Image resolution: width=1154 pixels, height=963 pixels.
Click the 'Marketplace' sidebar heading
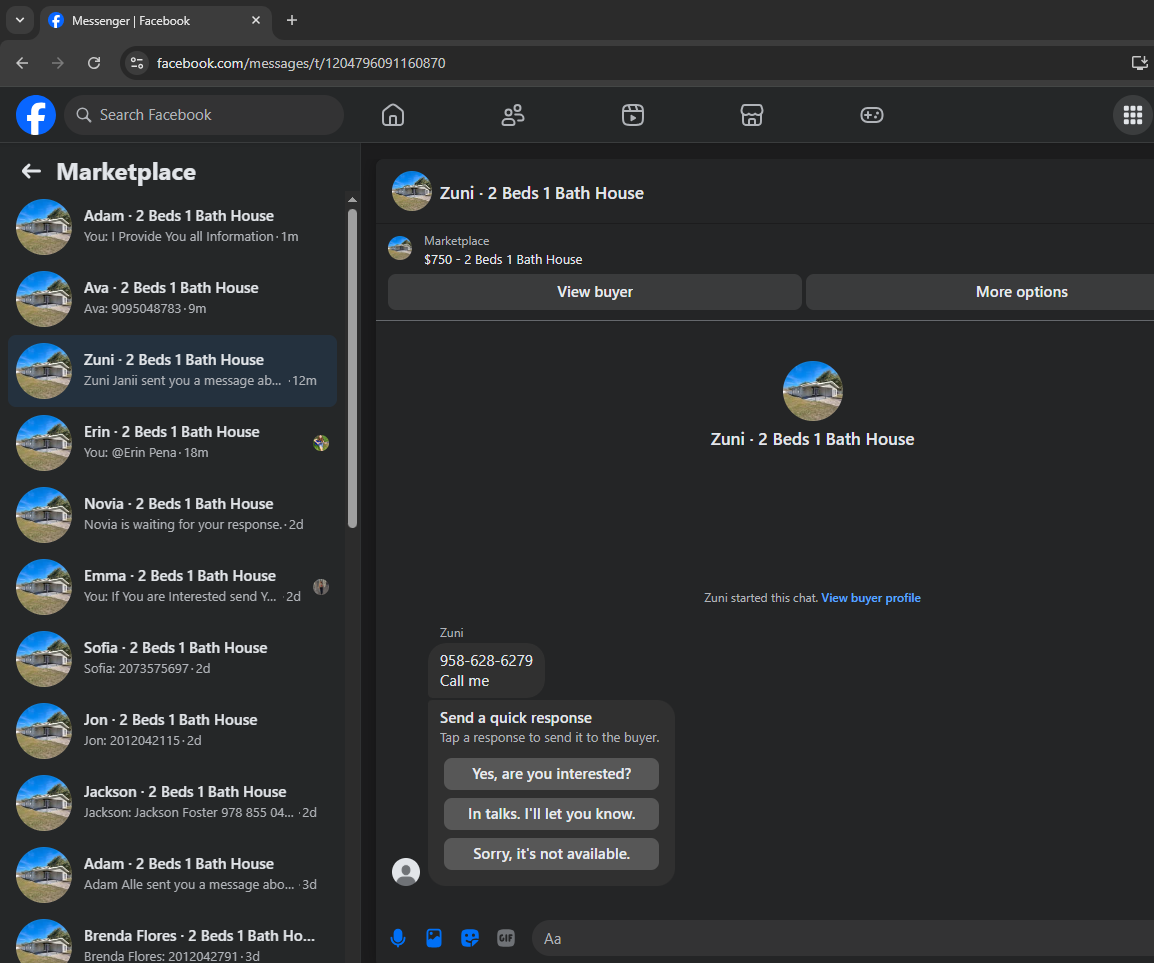point(126,172)
